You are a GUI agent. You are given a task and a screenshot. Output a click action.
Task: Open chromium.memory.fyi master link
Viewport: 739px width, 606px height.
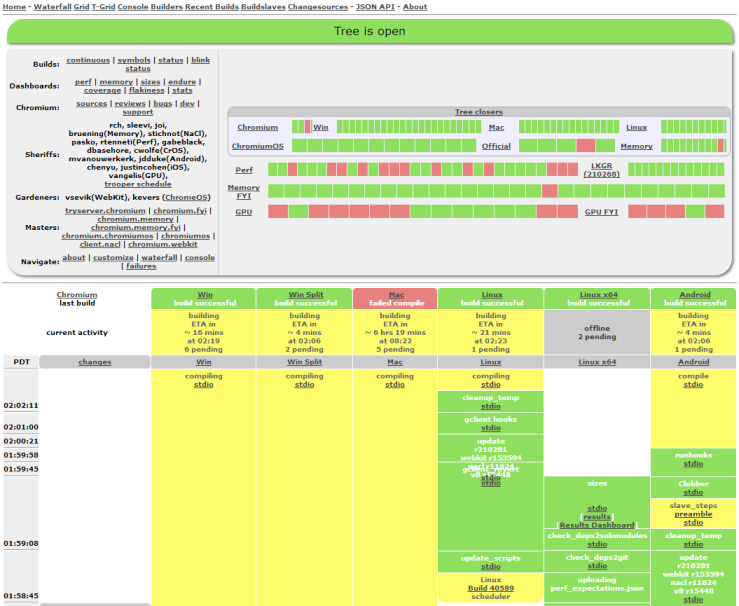click(136, 227)
